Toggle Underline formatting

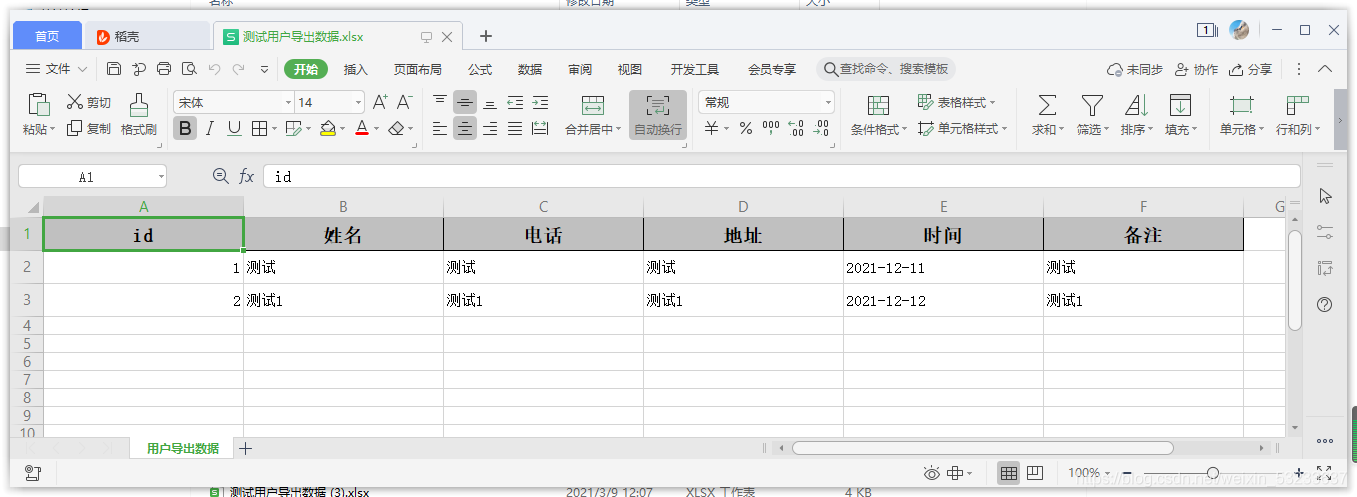(234, 128)
